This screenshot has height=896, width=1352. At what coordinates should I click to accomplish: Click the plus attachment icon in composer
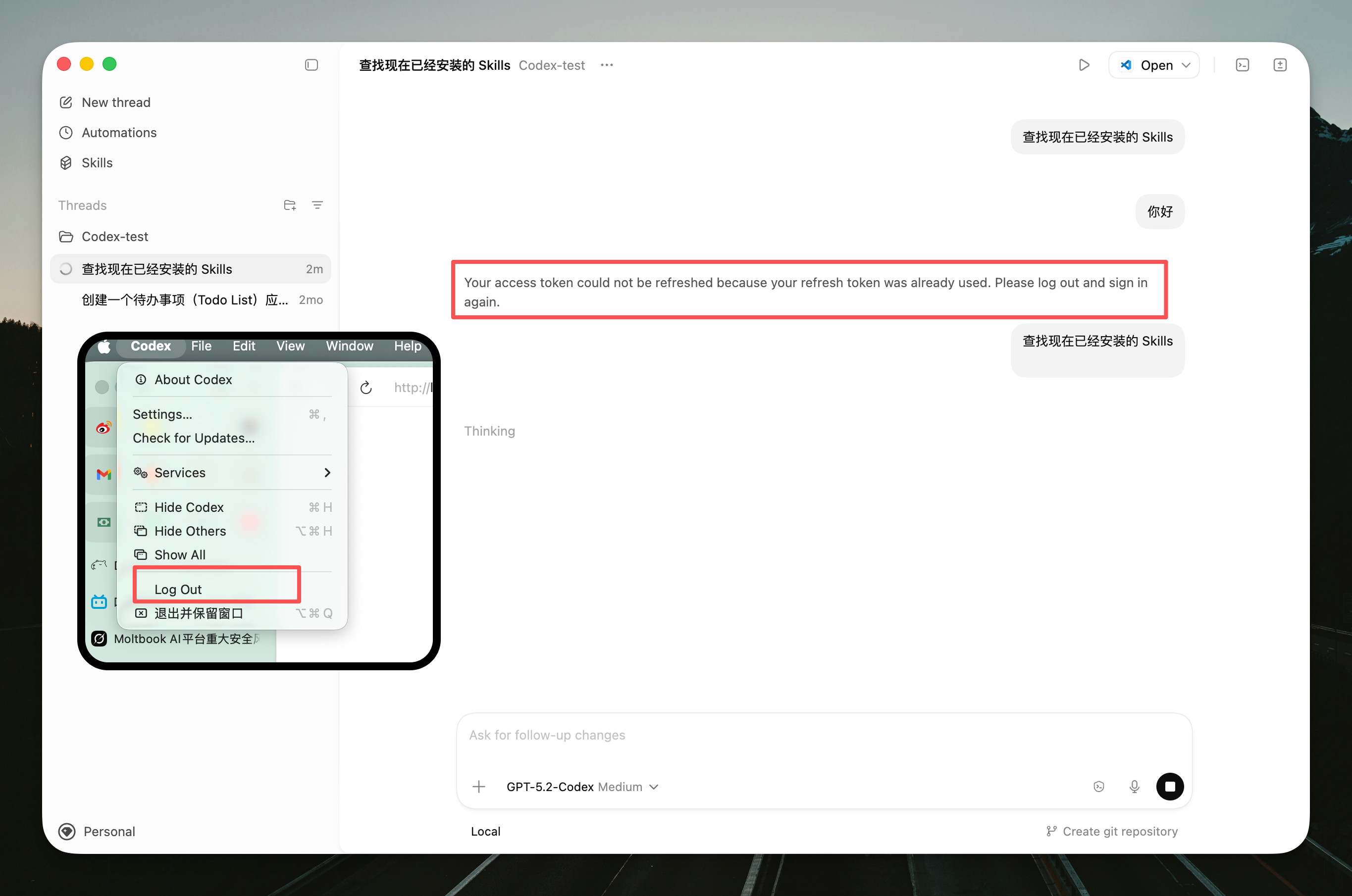tap(479, 787)
